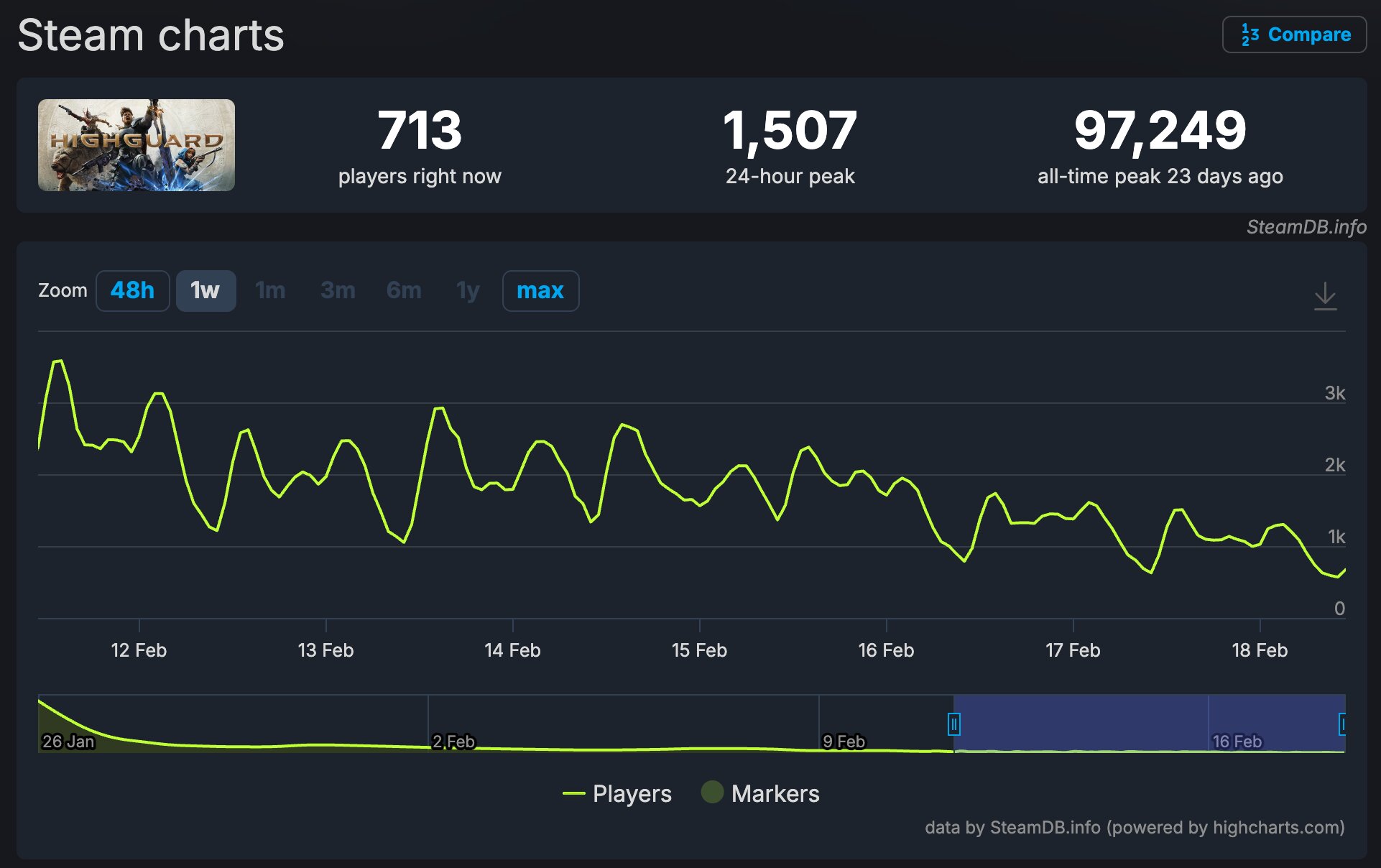Click the right navigator range handle

pyautogui.click(x=1341, y=724)
